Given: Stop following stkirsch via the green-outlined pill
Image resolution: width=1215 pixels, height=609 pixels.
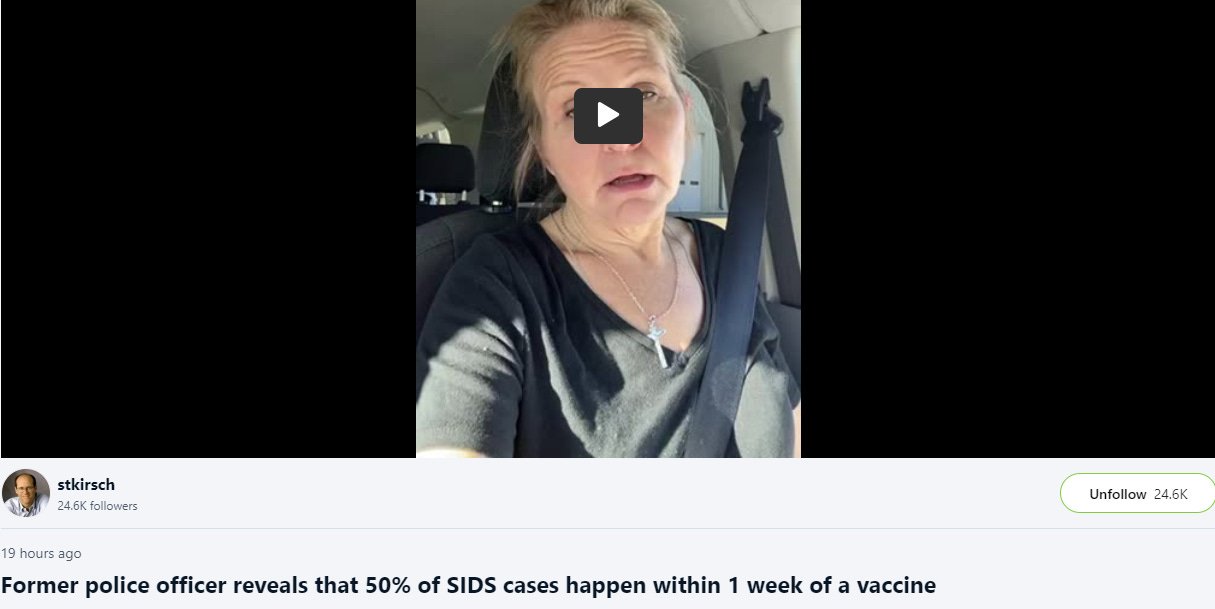Looking at the screenshot, I should tap(1137, 493).
